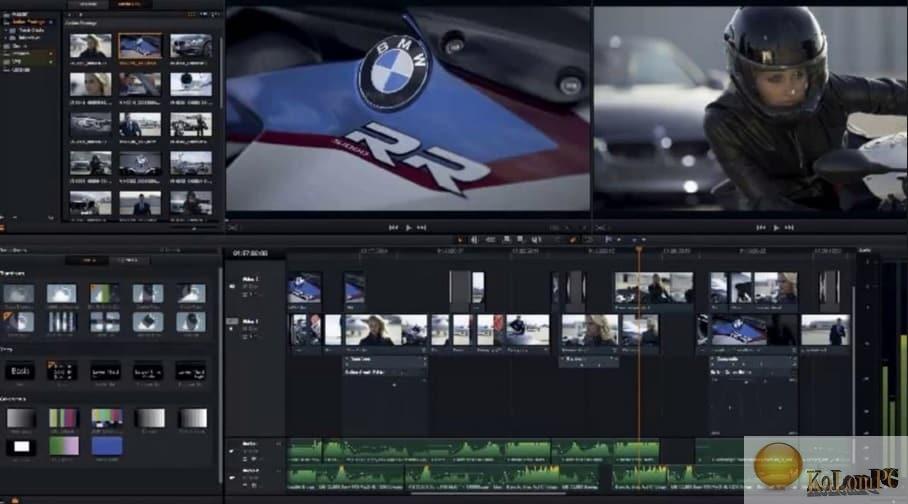Select blonde woman clip on lower video track
Image resolution: width=908 pixels, height=504 pixels.
(386, 330)
